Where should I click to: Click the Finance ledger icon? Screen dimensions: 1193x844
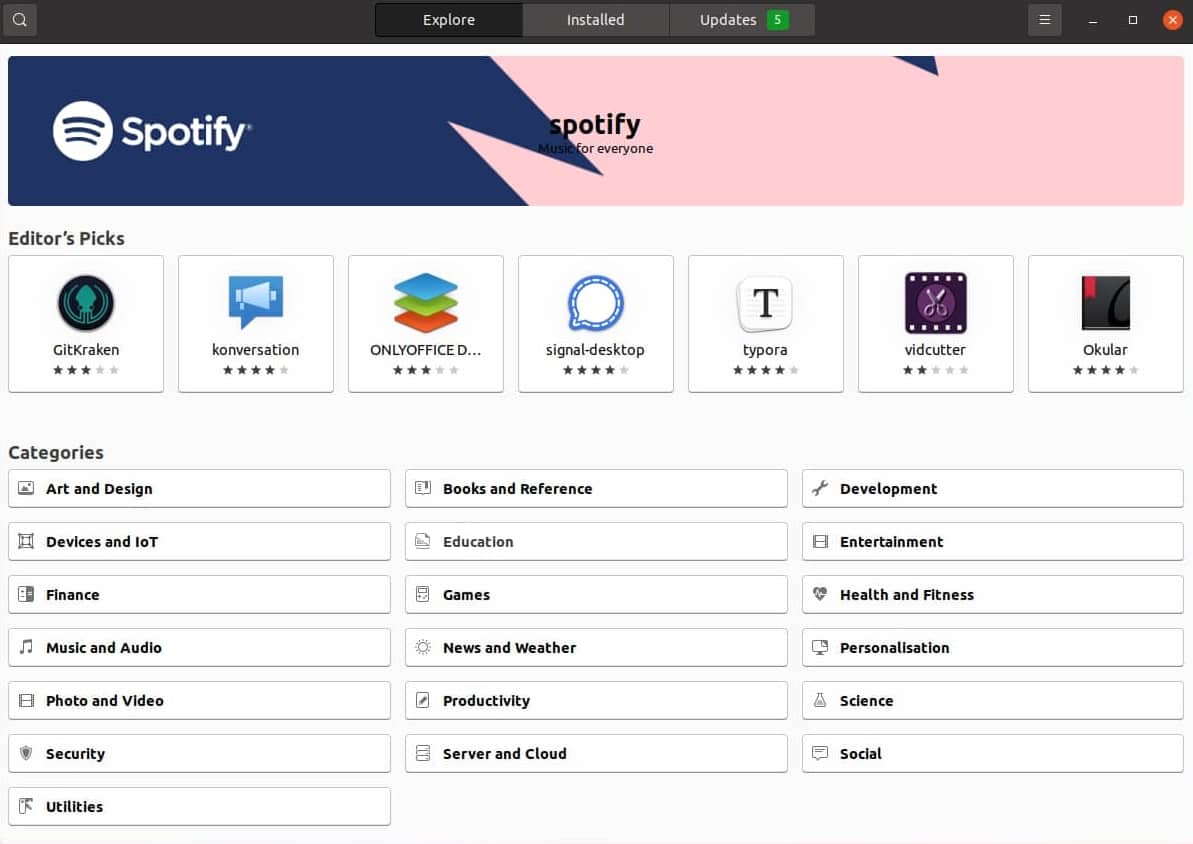[26, 594]
